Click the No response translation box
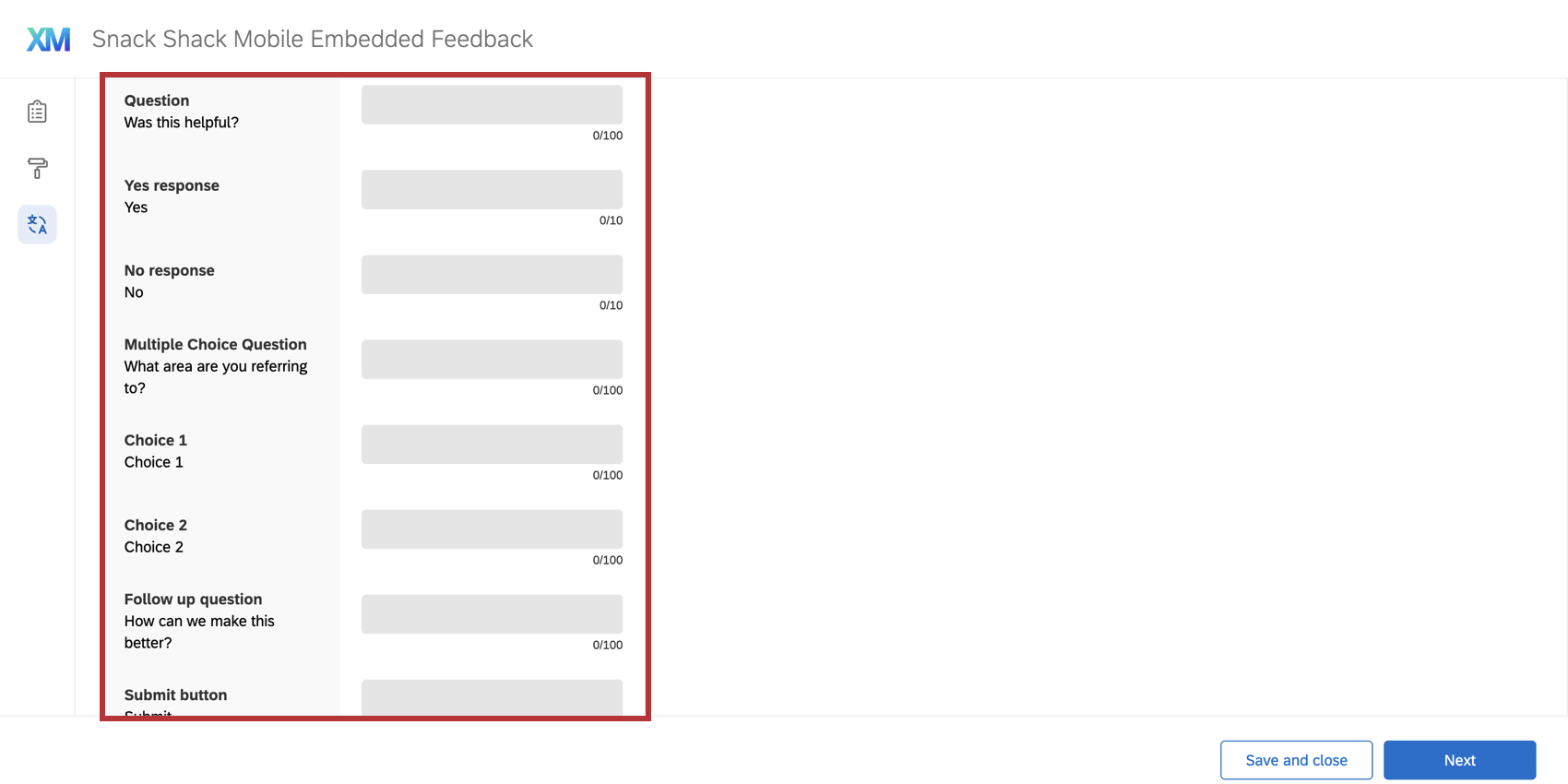Screen dimensions: 1568x784 [492, 274]
